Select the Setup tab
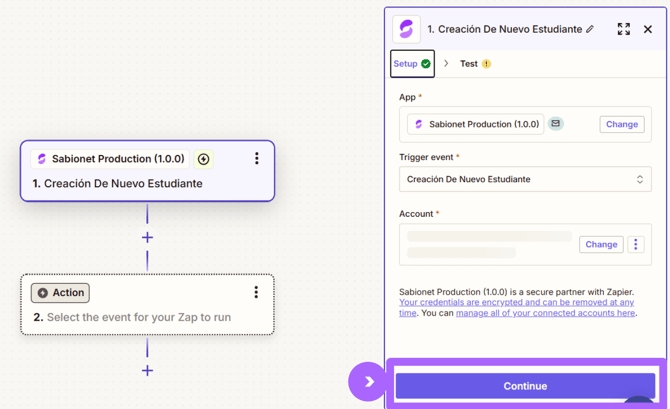Screen dimensions: 670x409 (412, 64)
